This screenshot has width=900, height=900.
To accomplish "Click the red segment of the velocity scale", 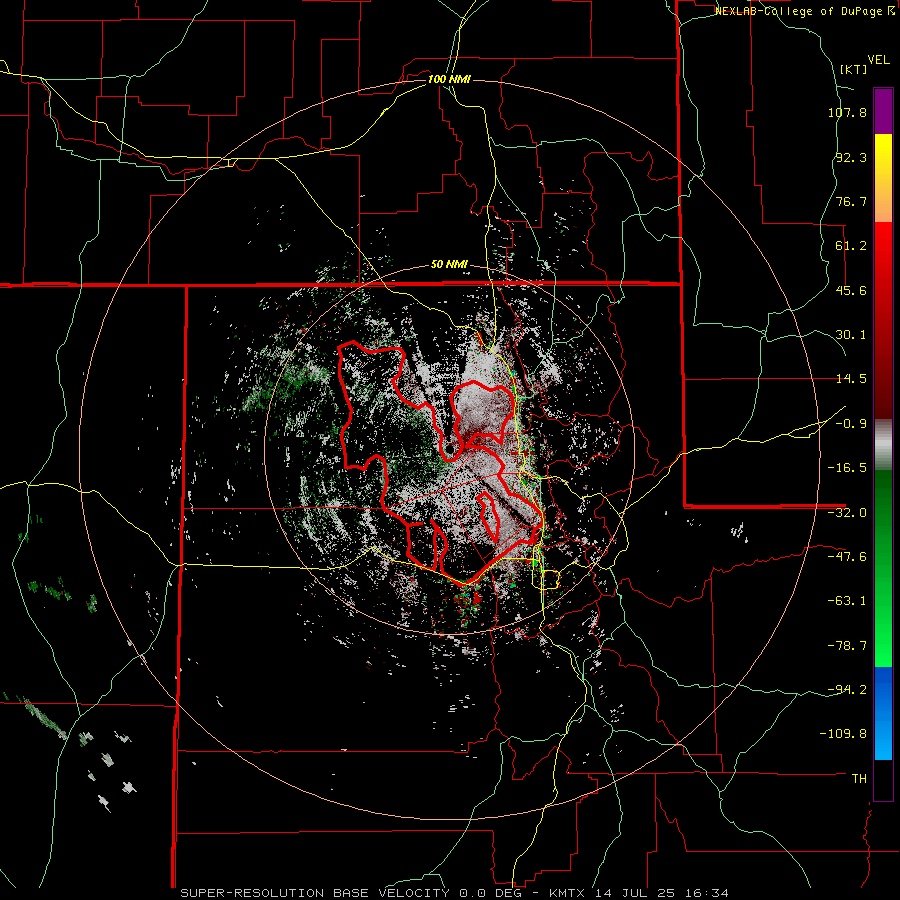I will (883, 320).
